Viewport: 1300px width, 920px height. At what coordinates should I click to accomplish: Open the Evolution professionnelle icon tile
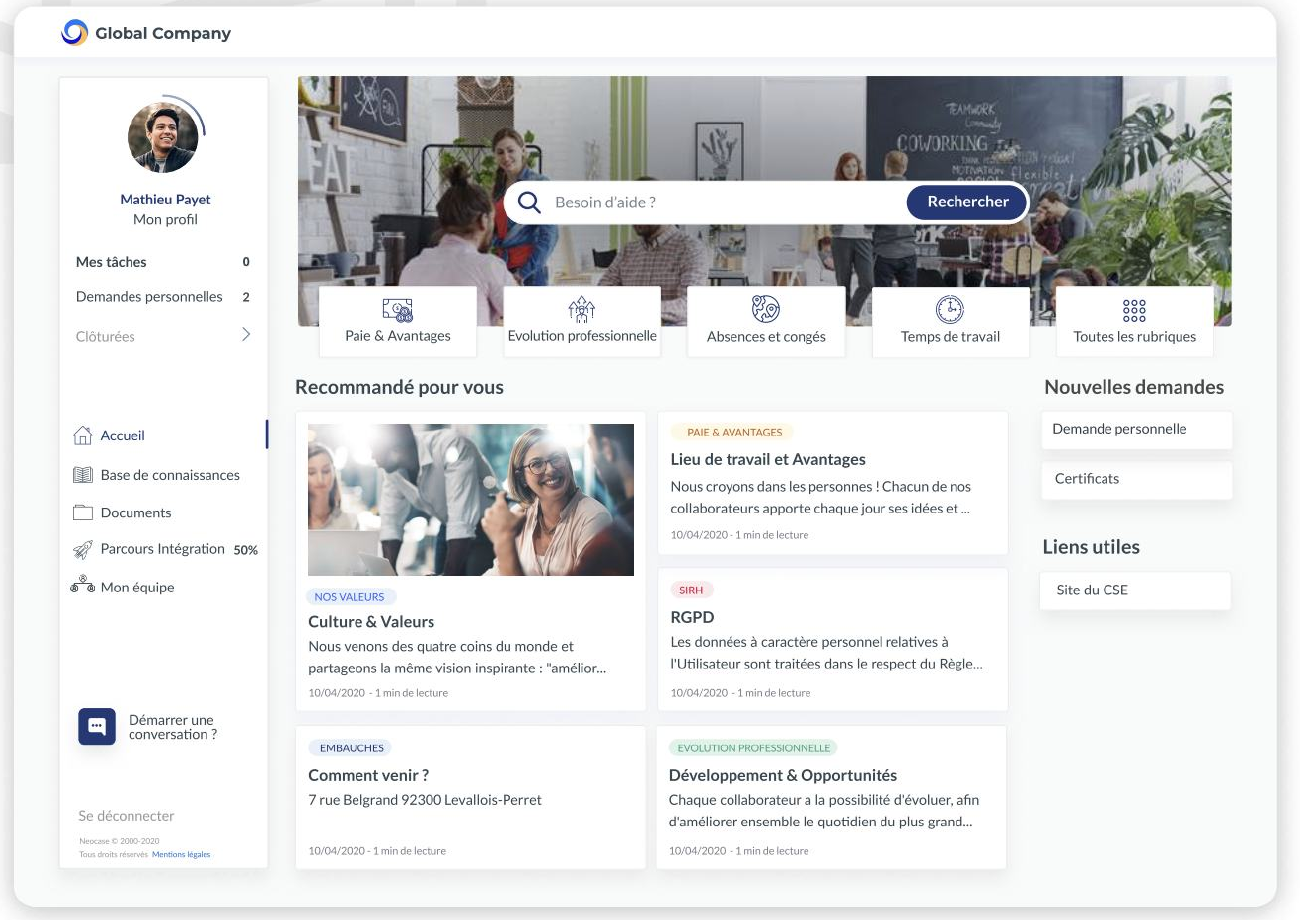(582, 322)
